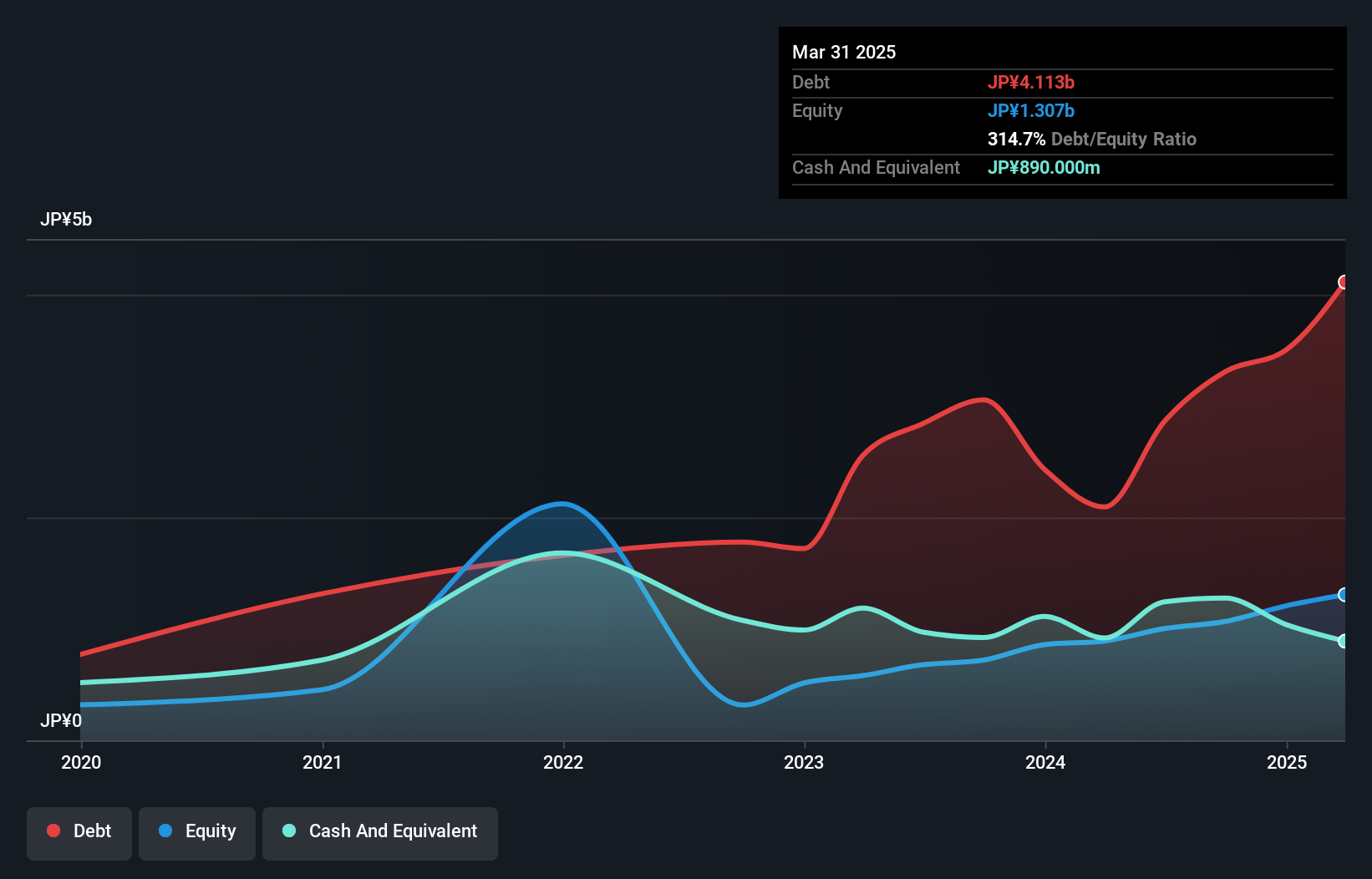
Task: Click the 2021 x-axis label
Action: (323, 762)
